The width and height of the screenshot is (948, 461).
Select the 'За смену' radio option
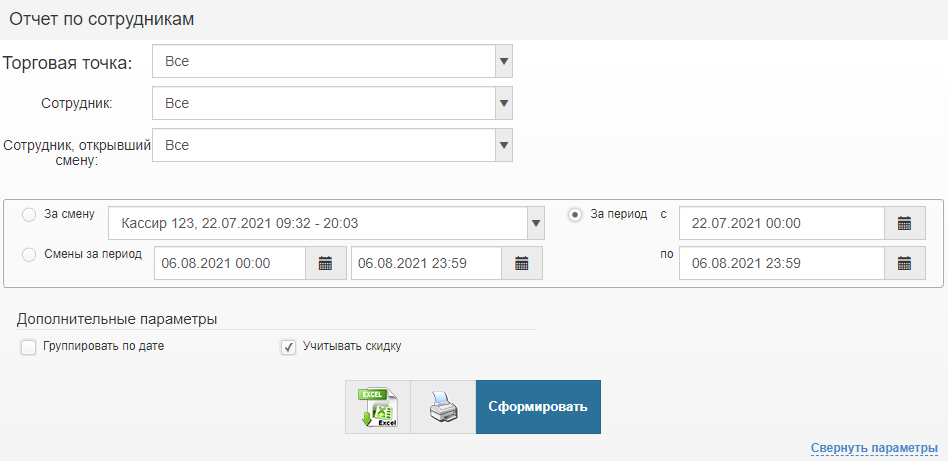pos(29,214)
